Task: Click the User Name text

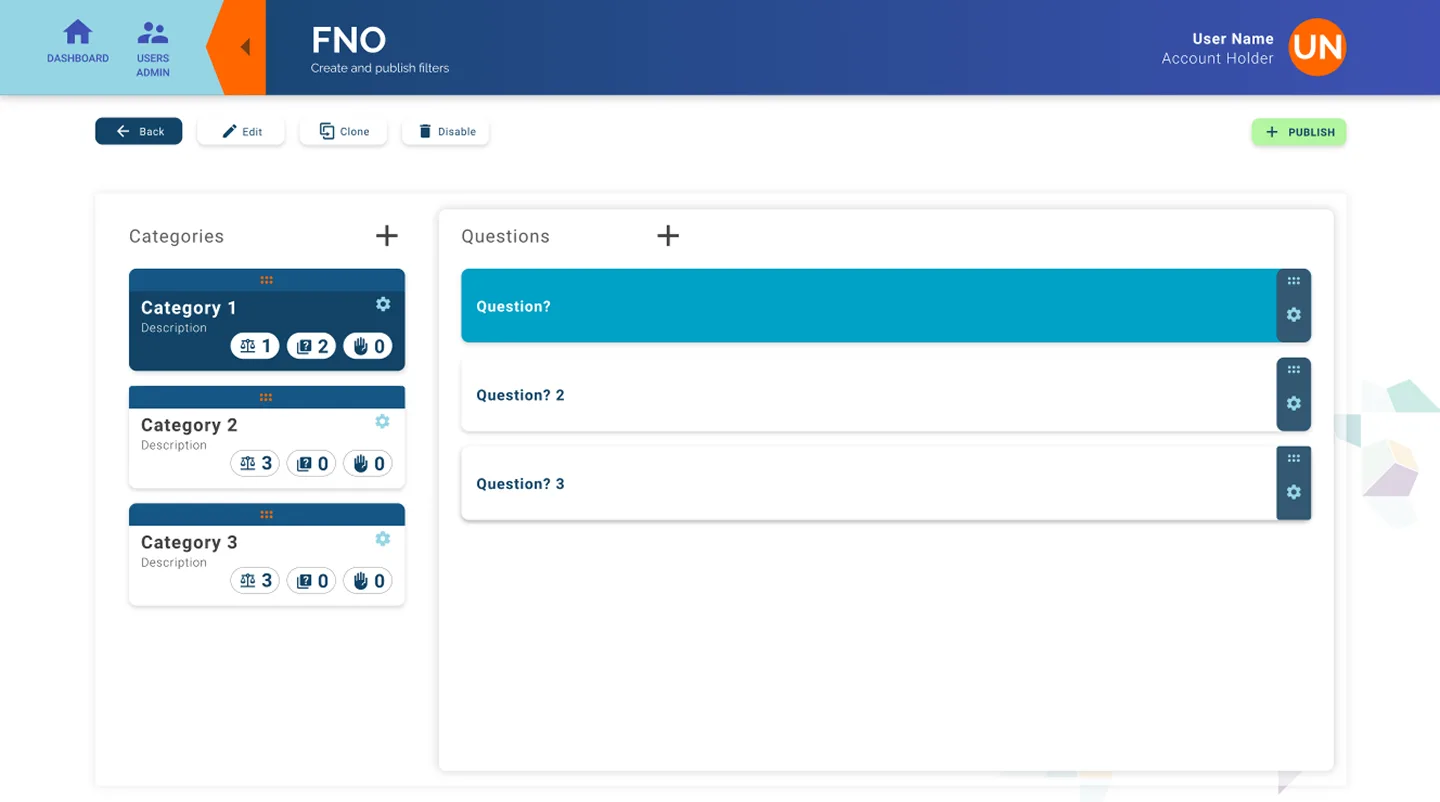Action: 1233,39
